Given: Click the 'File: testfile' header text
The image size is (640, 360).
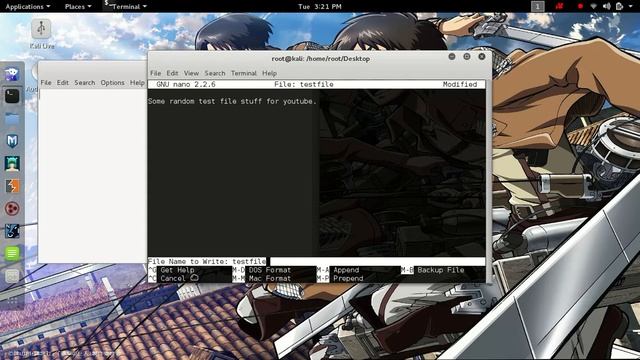Looking at the screenshot, I should coord(304,84).
